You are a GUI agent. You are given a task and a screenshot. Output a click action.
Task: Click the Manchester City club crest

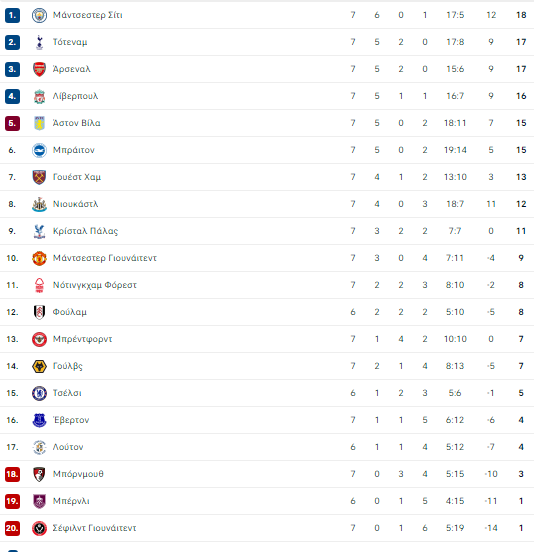click(x=39, y=15)
